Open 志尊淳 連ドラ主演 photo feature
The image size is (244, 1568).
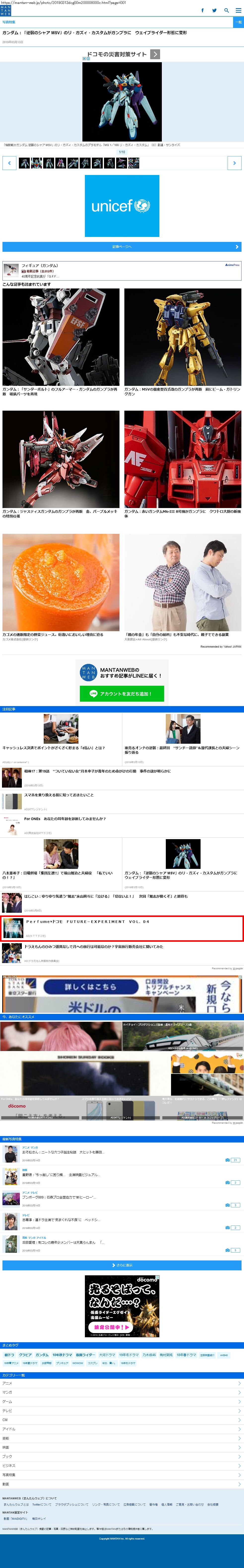pos(122,1222)
